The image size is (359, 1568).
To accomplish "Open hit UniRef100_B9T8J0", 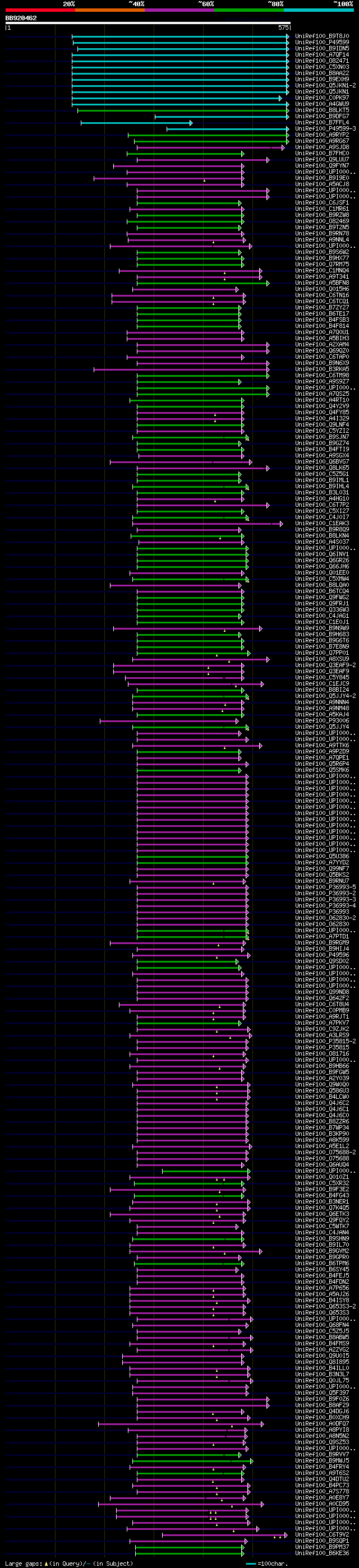I will click(323, 36).
